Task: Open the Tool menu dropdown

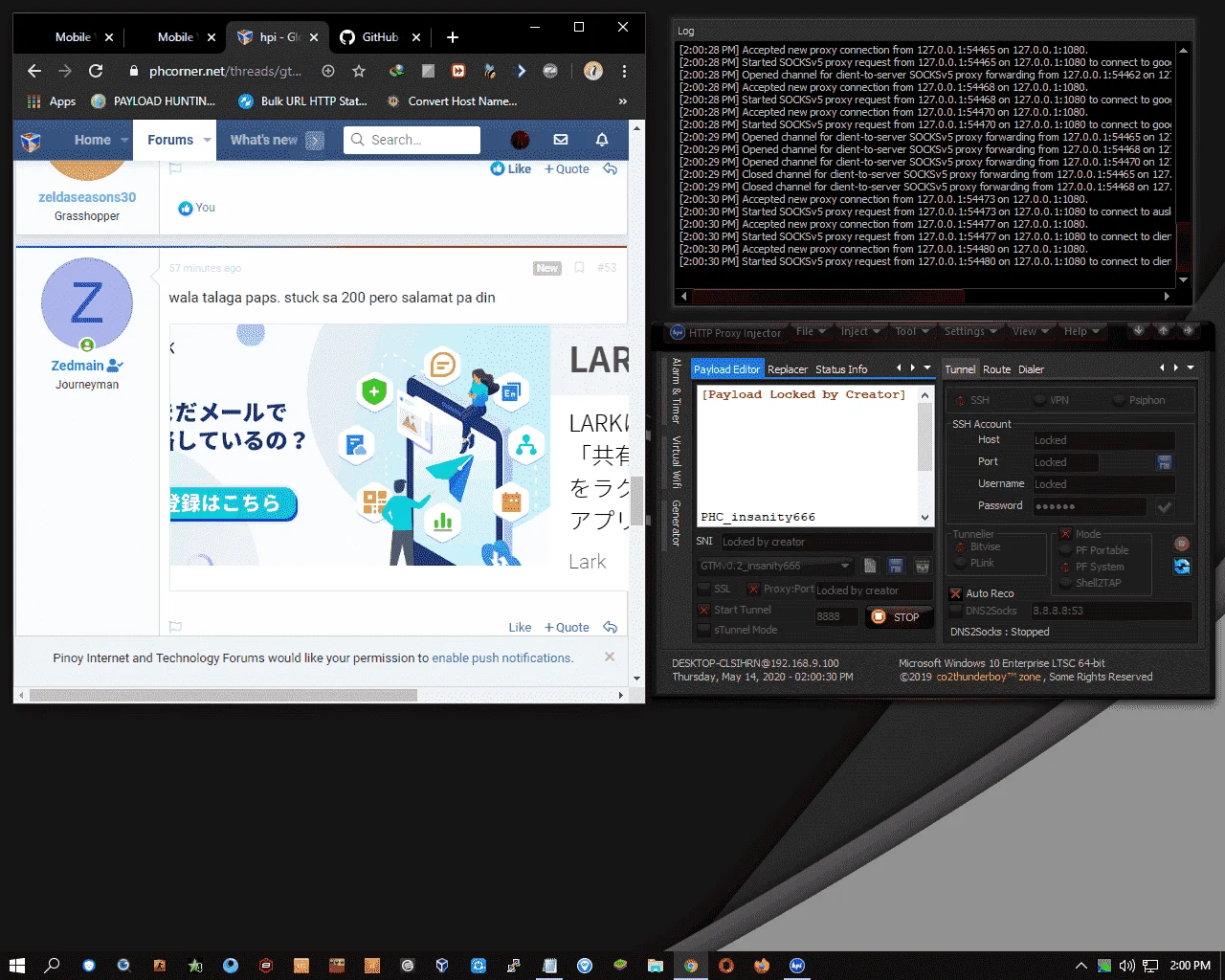Action: tap(912, 331)
